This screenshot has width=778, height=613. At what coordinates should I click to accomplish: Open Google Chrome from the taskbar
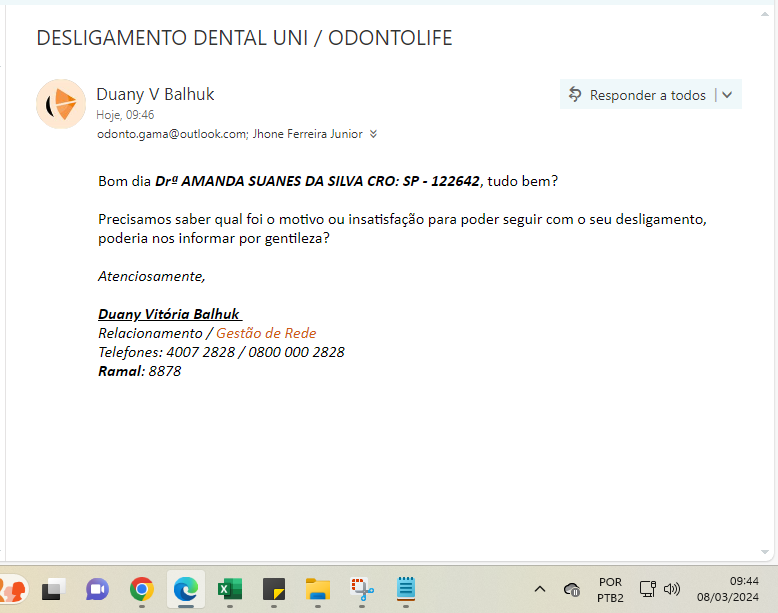(x=142, y=589)
